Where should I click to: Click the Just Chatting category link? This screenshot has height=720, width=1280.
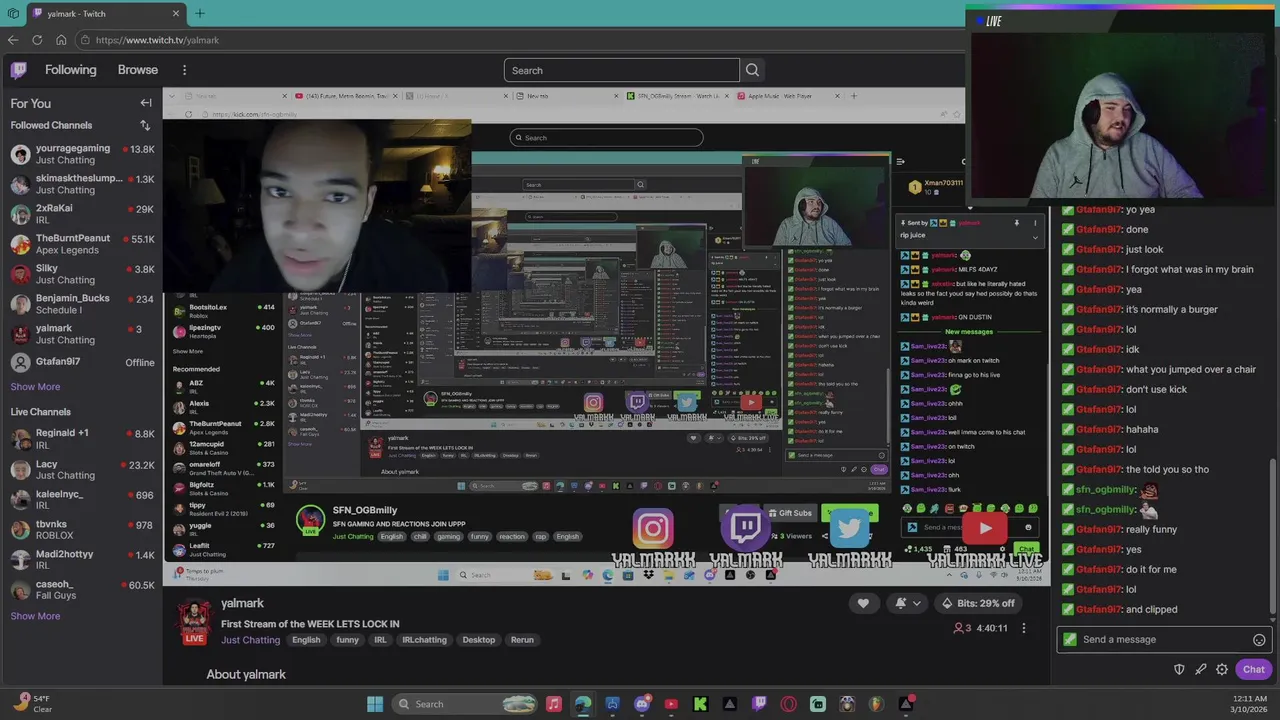click(x=250, y=640)
